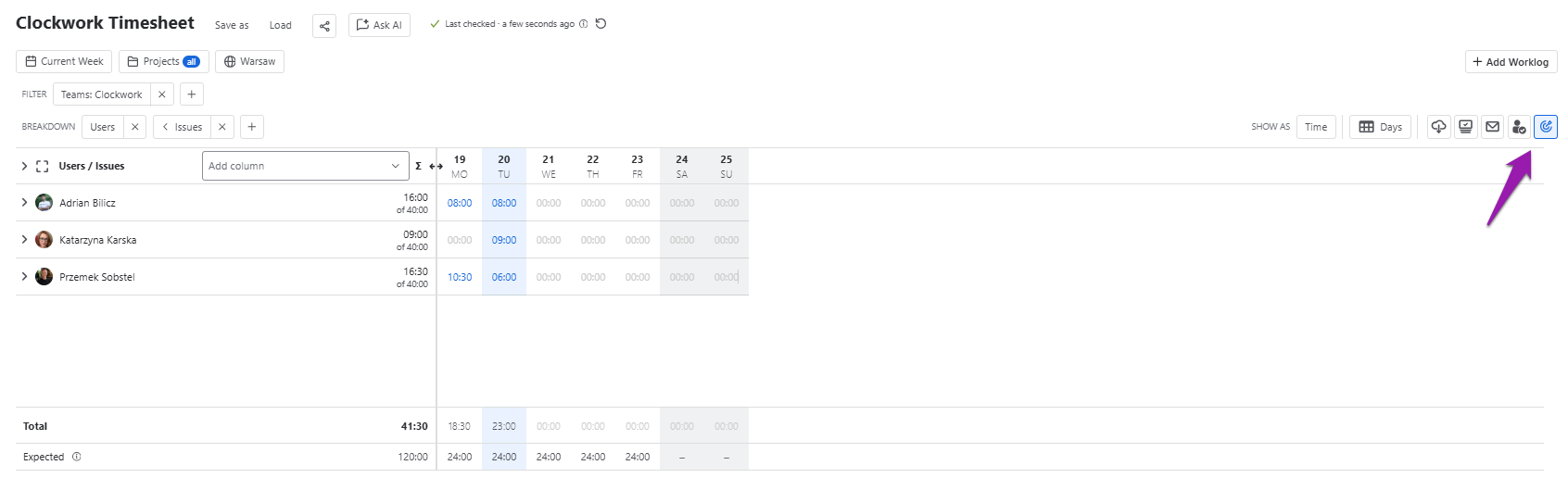Remove the Teams: Clockwork filter
The height and width of the screenshot is (503, 1568).
point(162,94)
